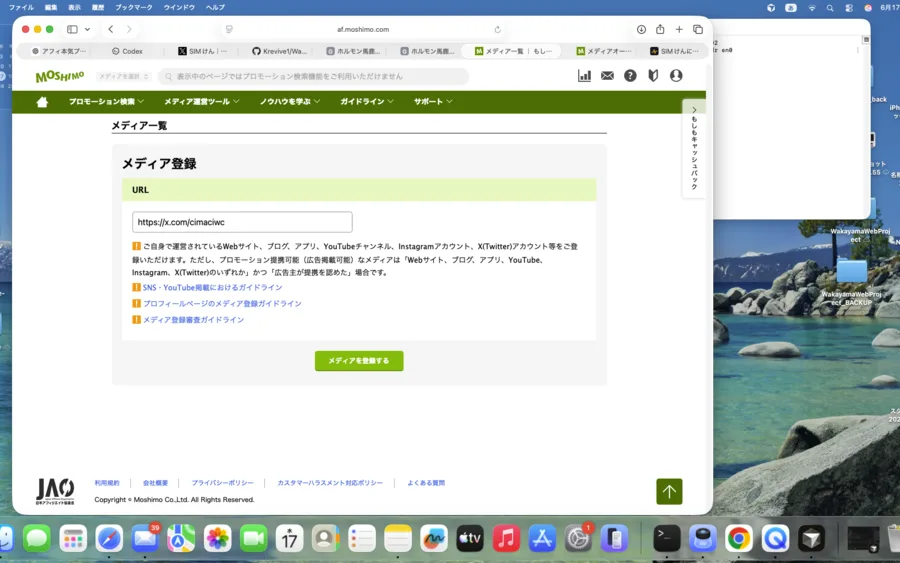The width and height of the screenshot is (900, 563).
Task: Click the green scroll-to-top arrow button
Action: tap(669, 491)
